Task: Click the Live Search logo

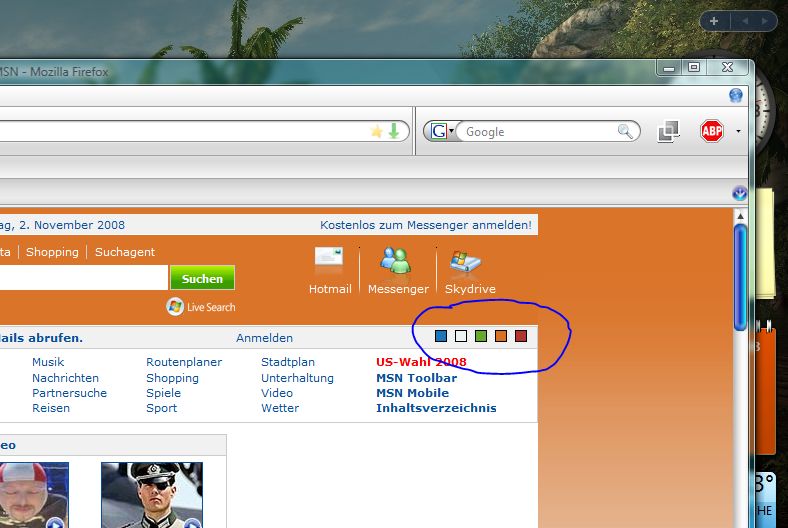Action: 201,306
